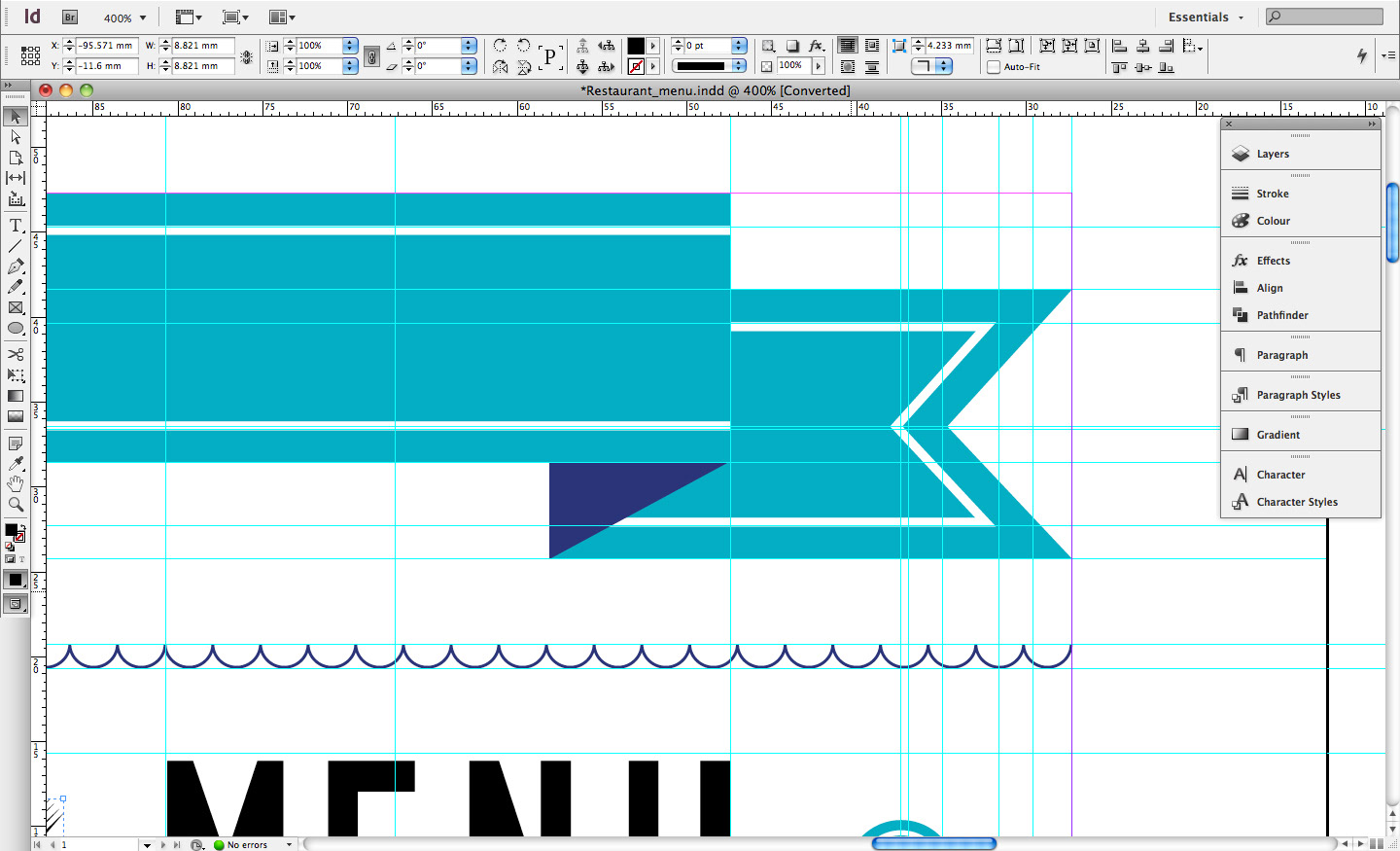The image size is (1400, 851).
Task: Select the Pen tool
Action: coord(16,266)
